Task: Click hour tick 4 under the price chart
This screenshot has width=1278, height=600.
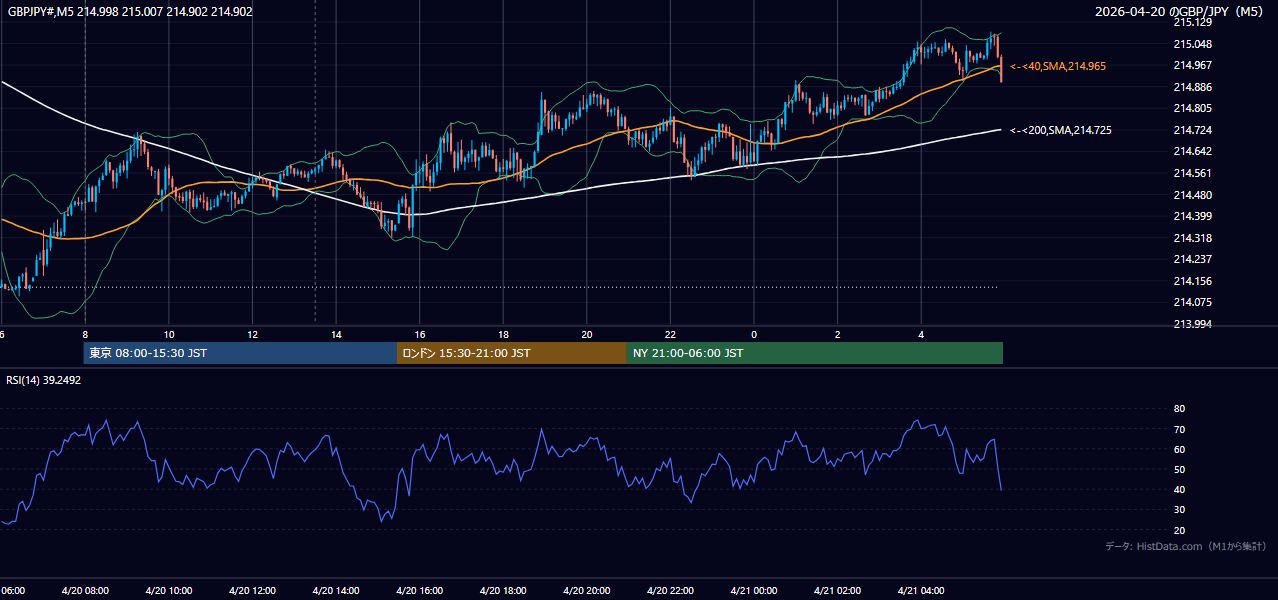Action: pyautogui.click(x=921, y=335)
